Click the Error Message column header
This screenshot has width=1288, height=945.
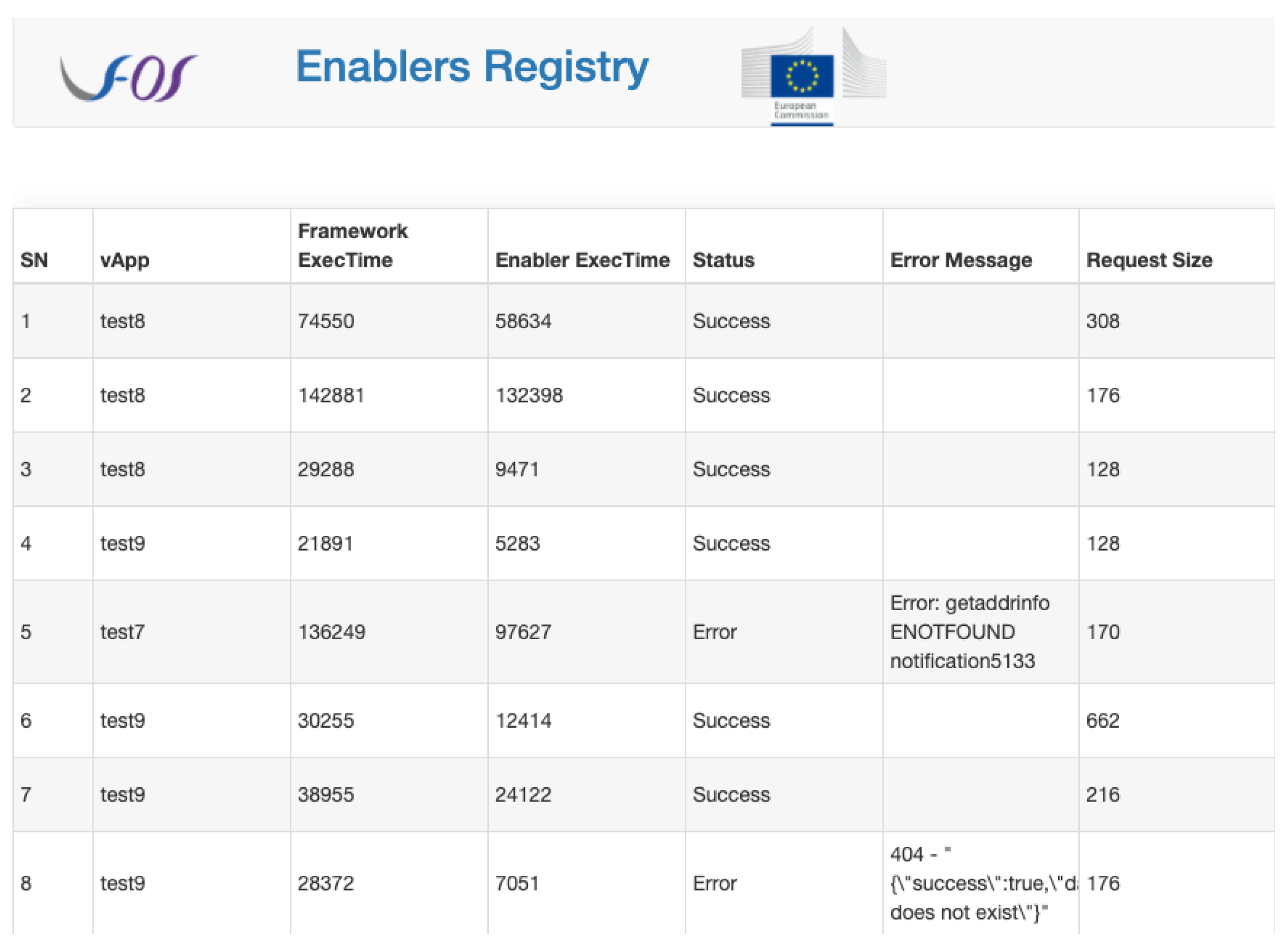(960, 260)
